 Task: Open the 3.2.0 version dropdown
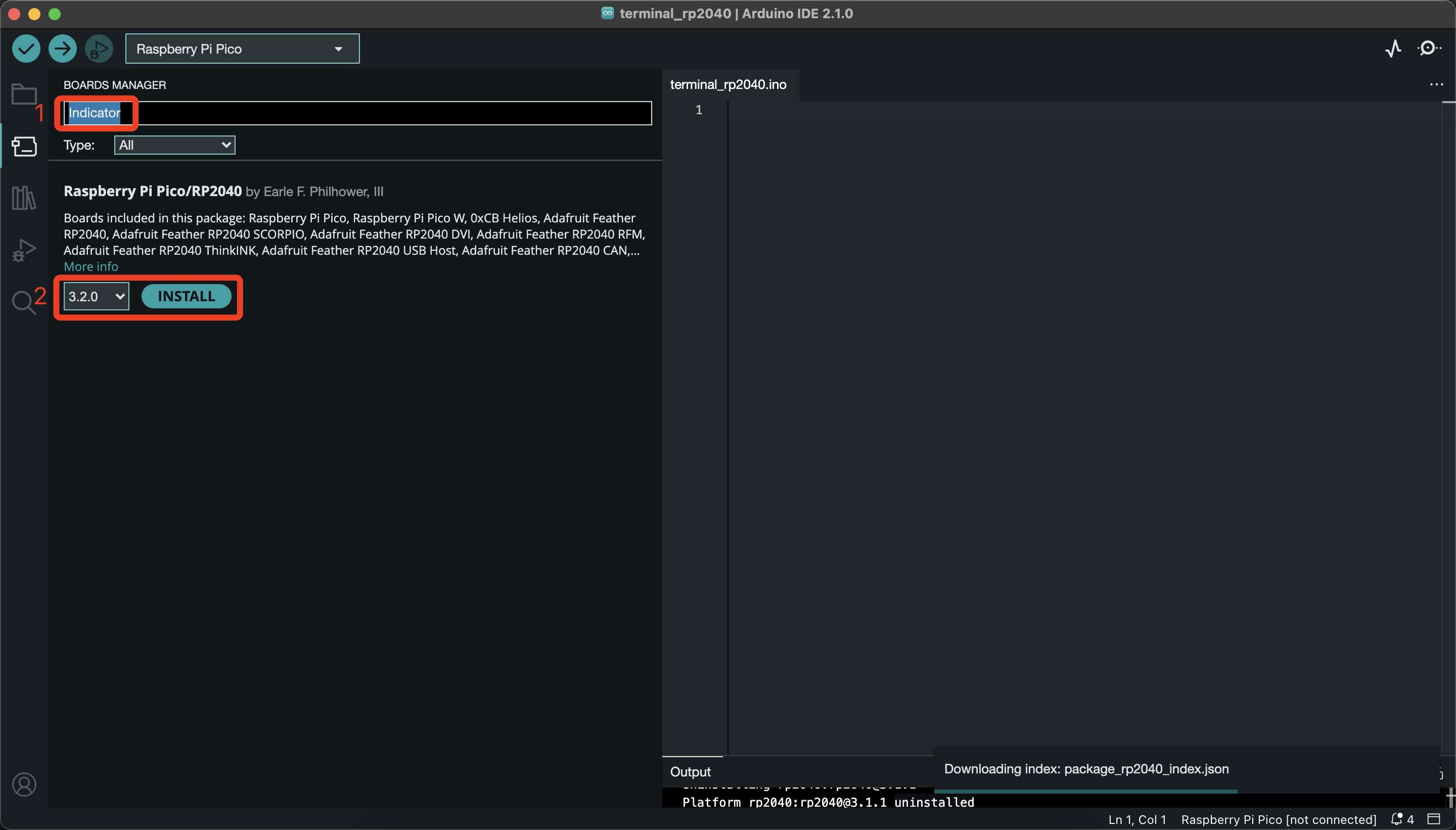[97, 296]
